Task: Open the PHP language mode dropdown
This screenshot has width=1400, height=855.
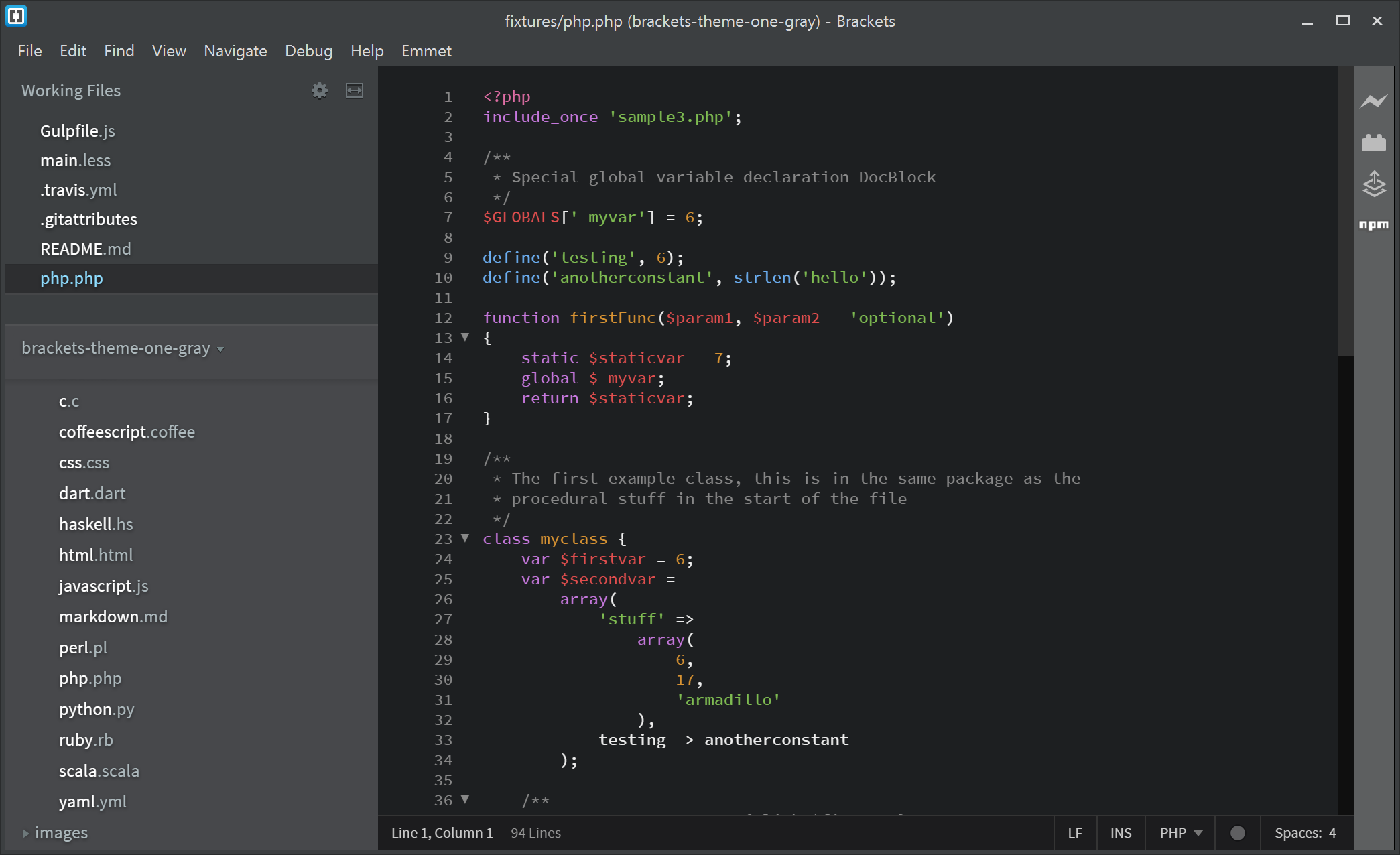Action: coord(1179,833)
